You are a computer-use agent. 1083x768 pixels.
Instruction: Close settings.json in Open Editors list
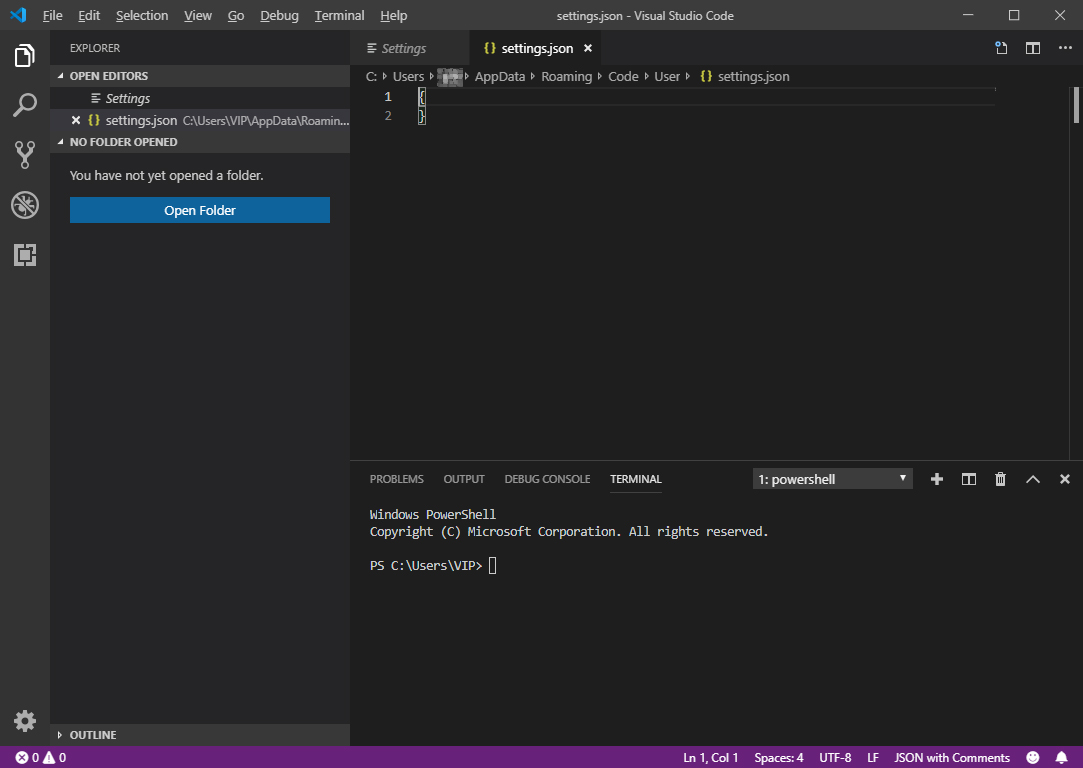[76, 120]
